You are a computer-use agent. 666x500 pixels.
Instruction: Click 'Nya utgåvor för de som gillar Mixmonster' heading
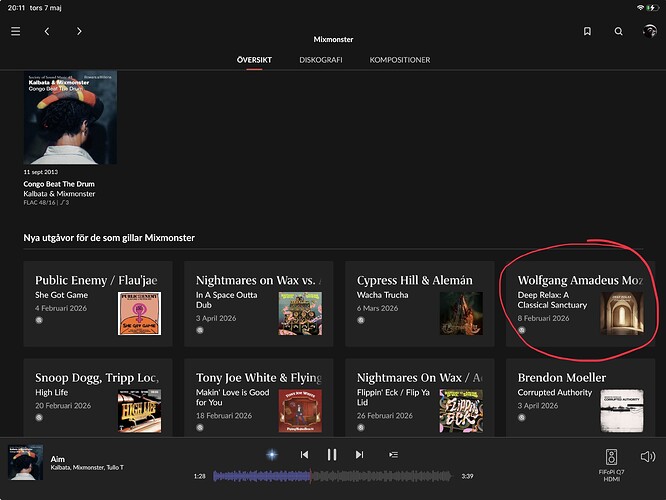tap(109, 238)
